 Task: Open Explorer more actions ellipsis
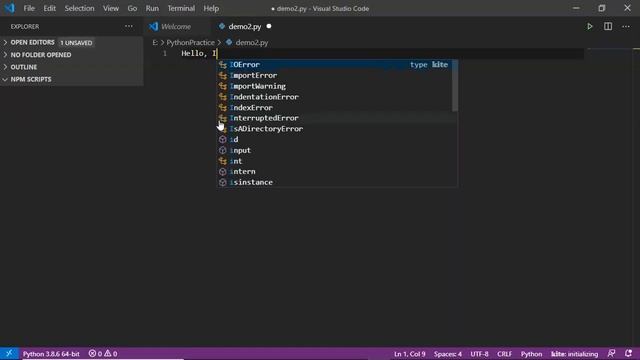coord(129,26)
